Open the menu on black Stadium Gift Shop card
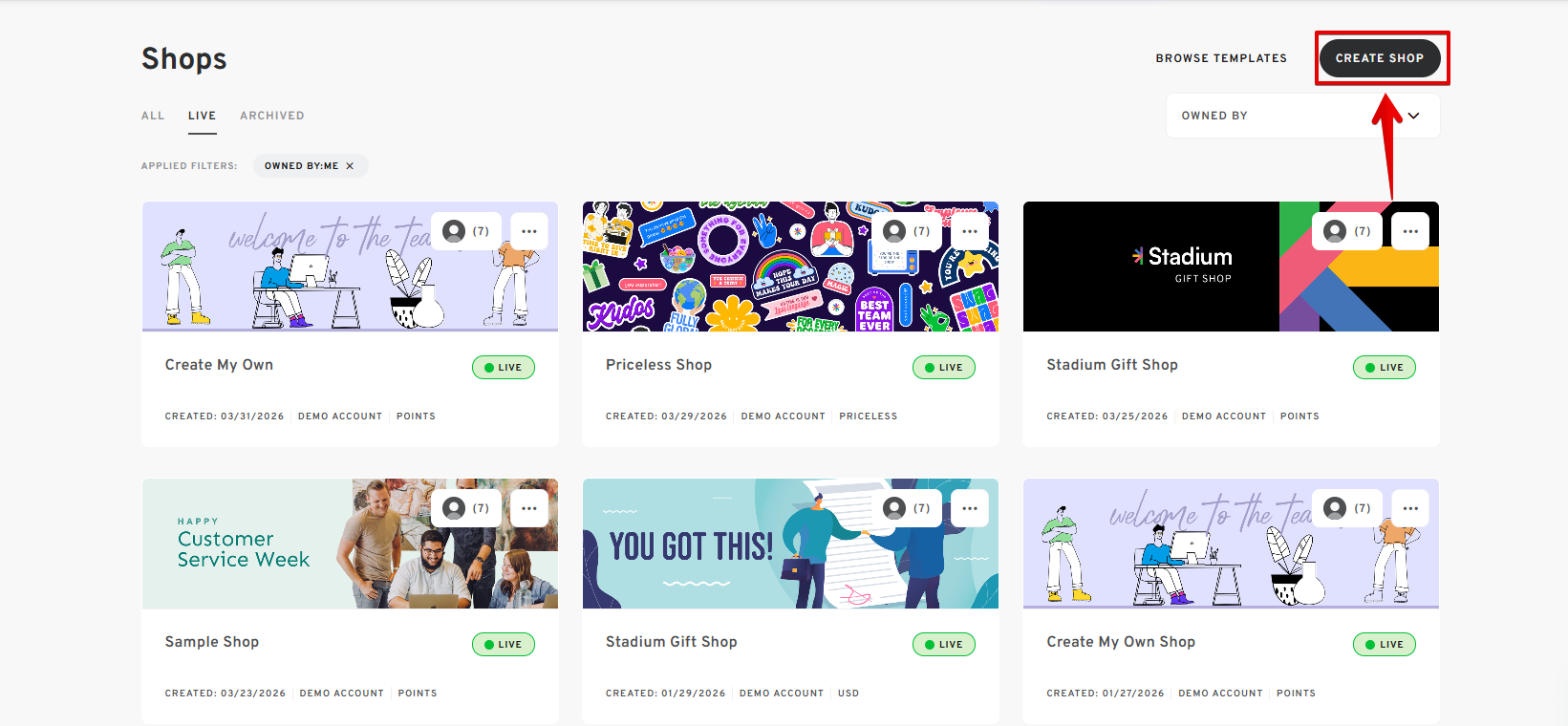This screenshot has width=1568, height=726. tap(1409, 231)
